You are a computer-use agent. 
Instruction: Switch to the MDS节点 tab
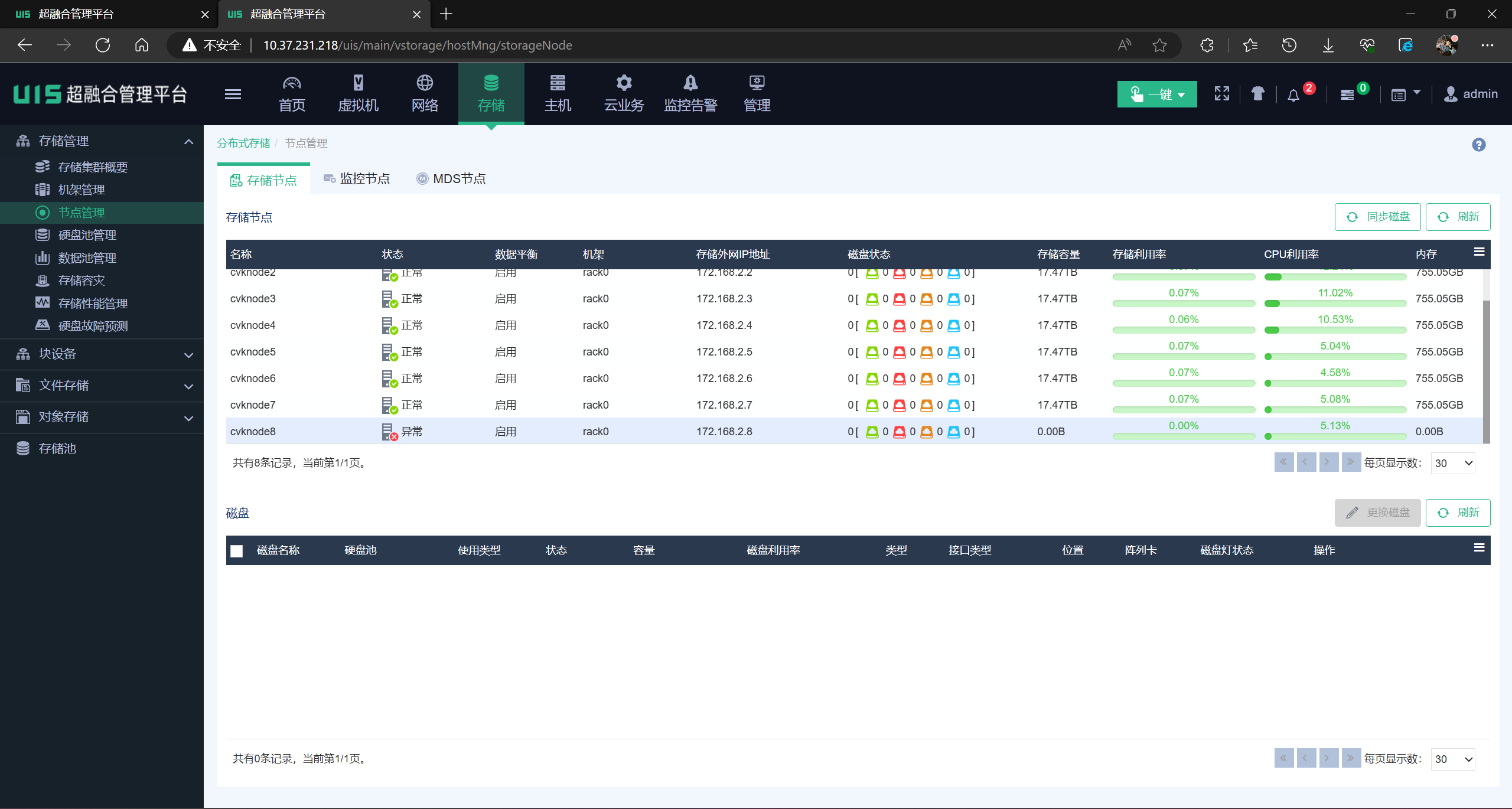tap(451, 179)
